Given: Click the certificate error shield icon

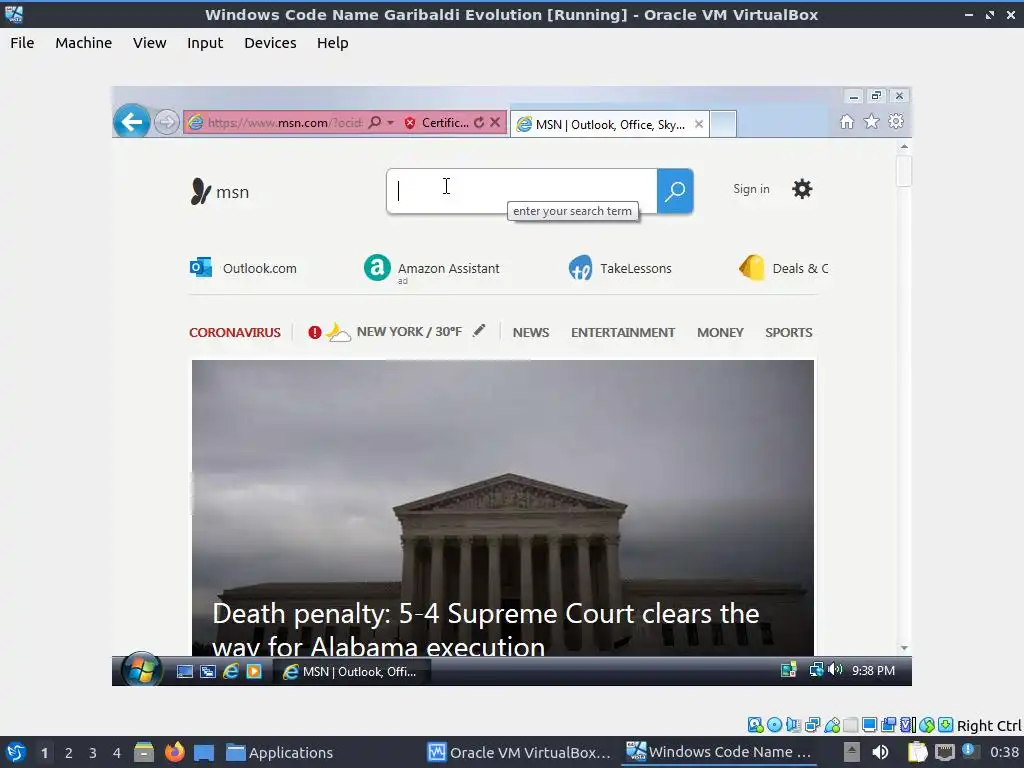Looking at the screenshot, I should 410,123.
